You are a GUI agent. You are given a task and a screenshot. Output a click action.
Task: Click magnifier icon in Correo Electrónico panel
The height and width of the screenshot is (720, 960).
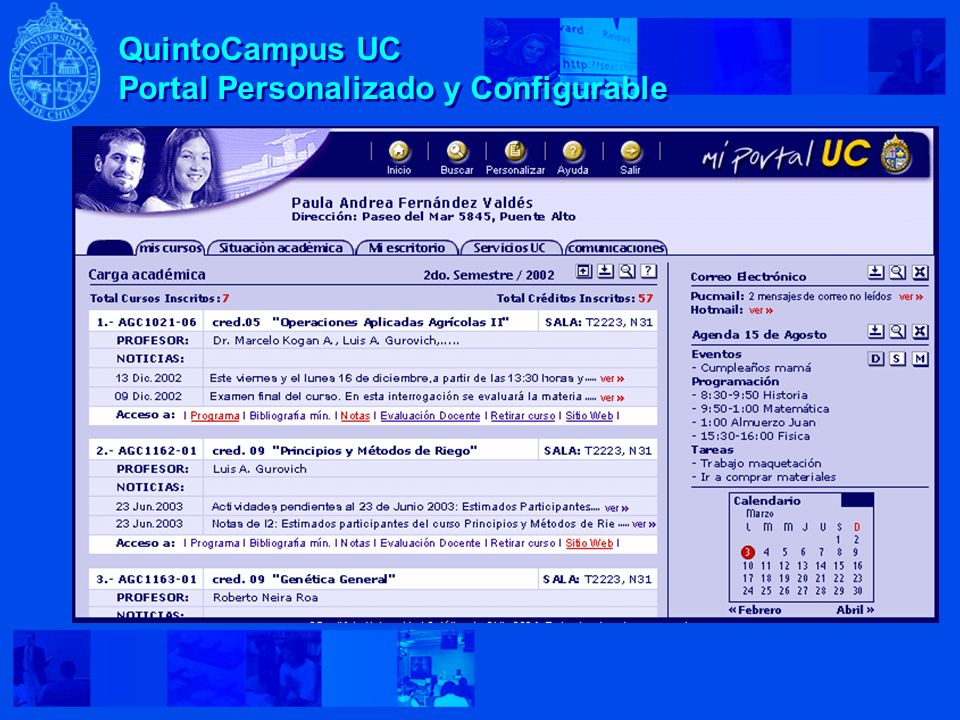coord(898,272)
